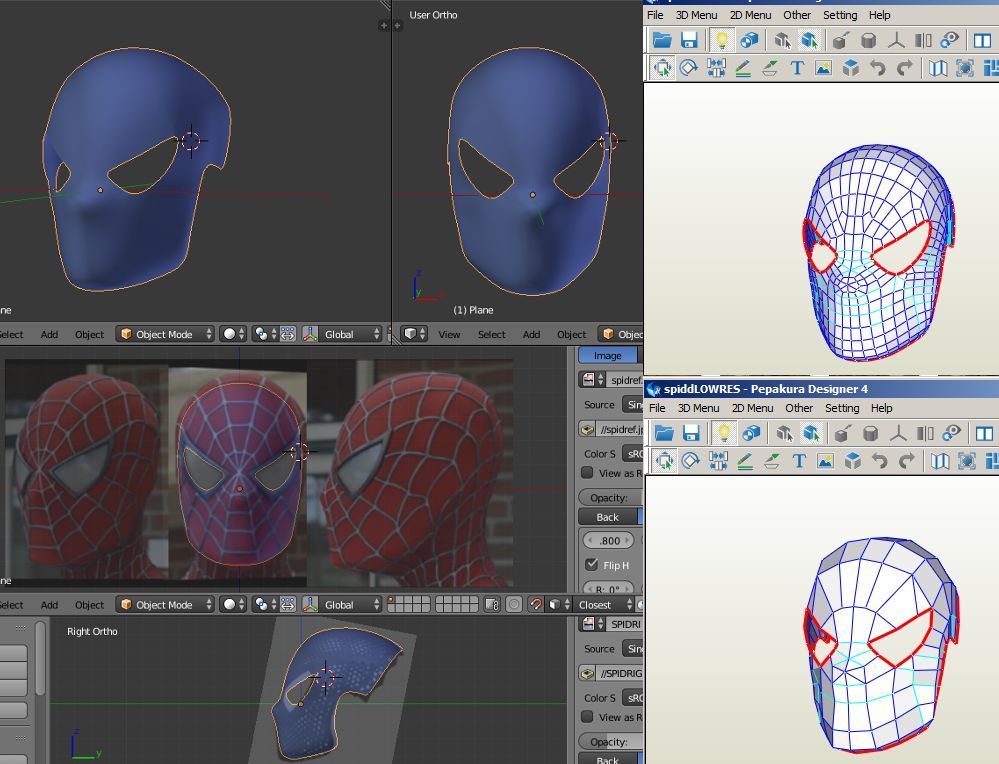Screen dimensions: 999x764
Task: Click Object menu in middle Blender viewport header
Action: (89, 604)
